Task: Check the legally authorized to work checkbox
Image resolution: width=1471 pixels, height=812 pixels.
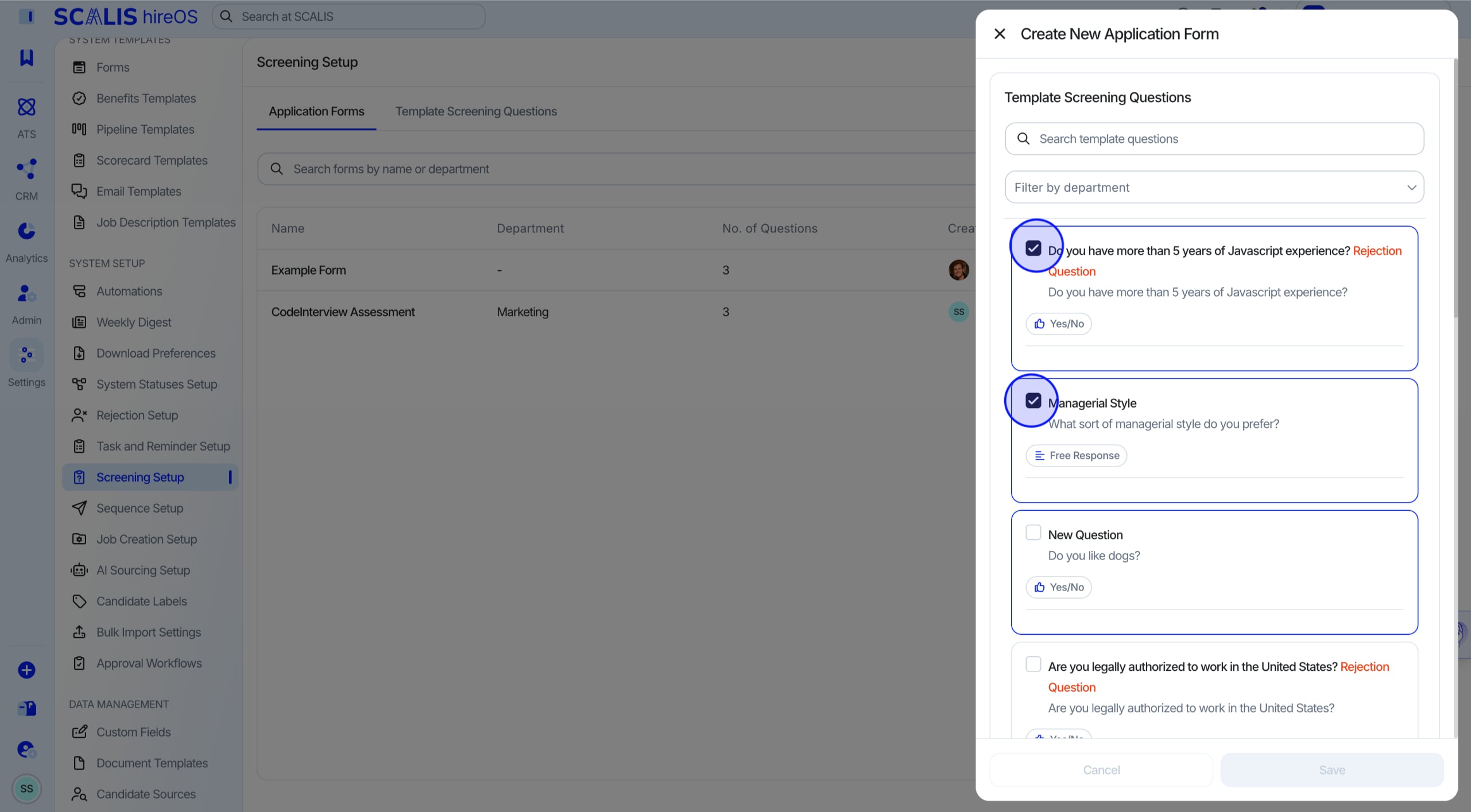Action: [x=1033, y=664]
